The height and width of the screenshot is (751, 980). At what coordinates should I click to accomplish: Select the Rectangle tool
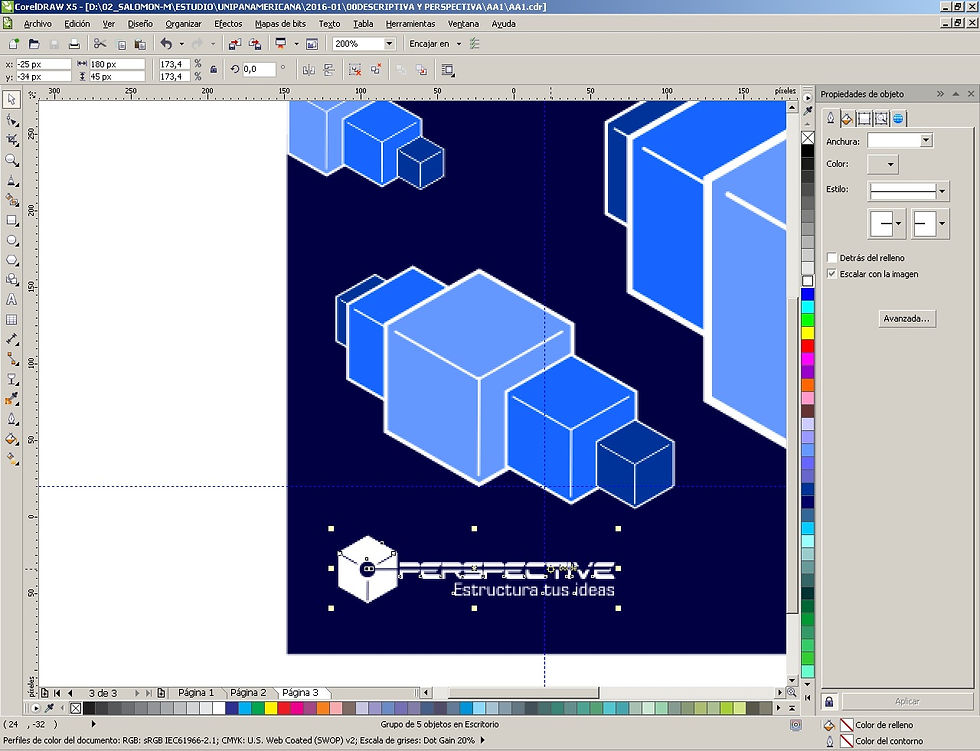click(x=11, y=221)
